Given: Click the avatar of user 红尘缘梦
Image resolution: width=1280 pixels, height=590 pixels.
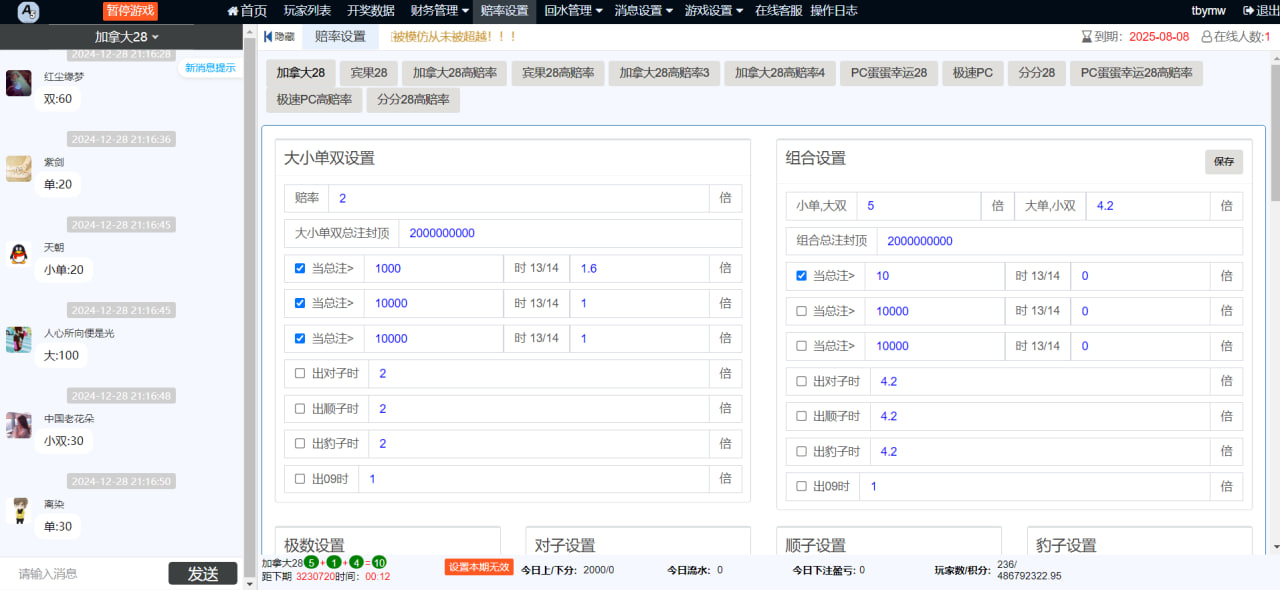Looking at the screenshot, I should click(x=18, y=83).
